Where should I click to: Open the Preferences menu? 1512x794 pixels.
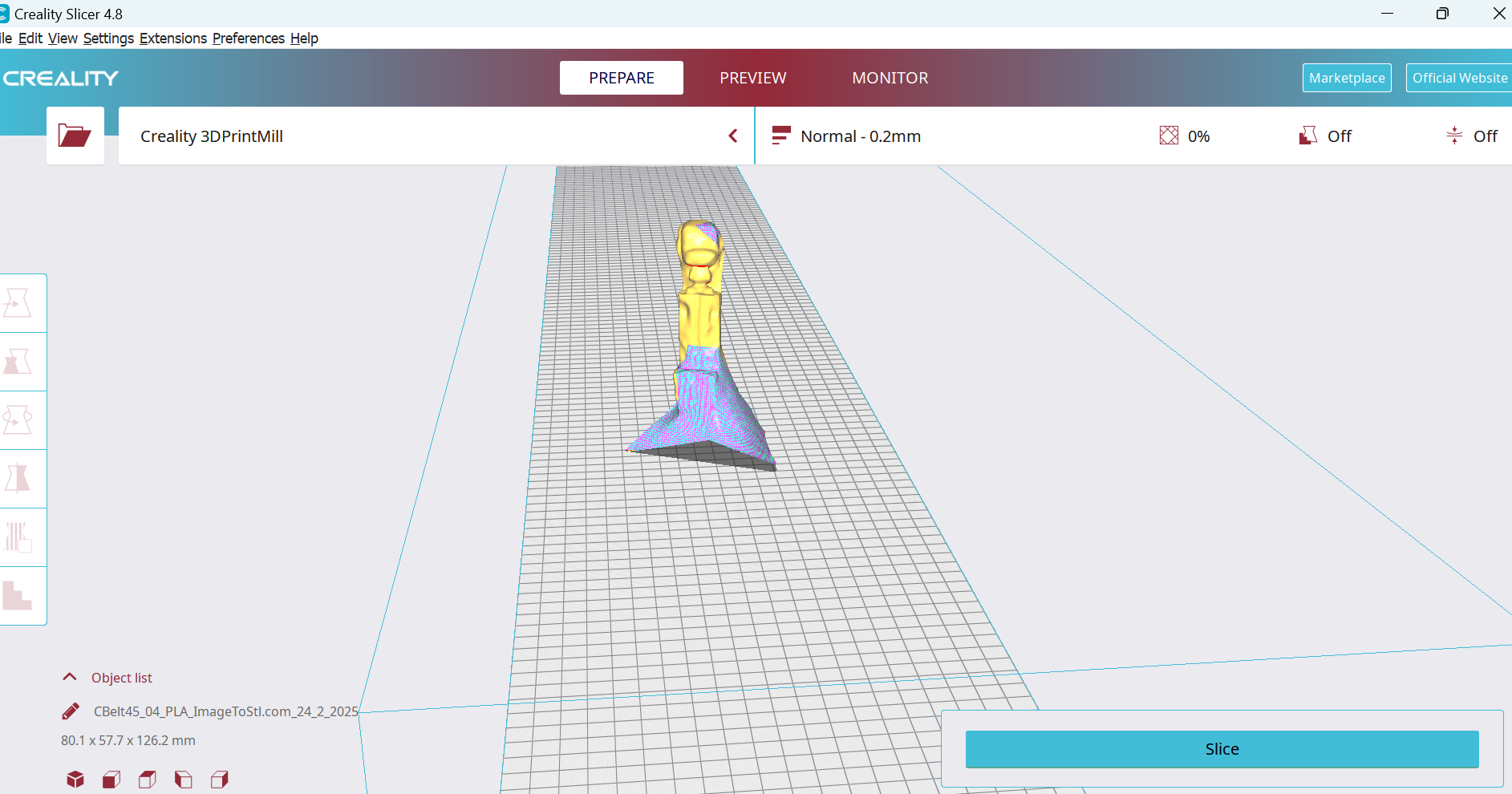(249, 38)
